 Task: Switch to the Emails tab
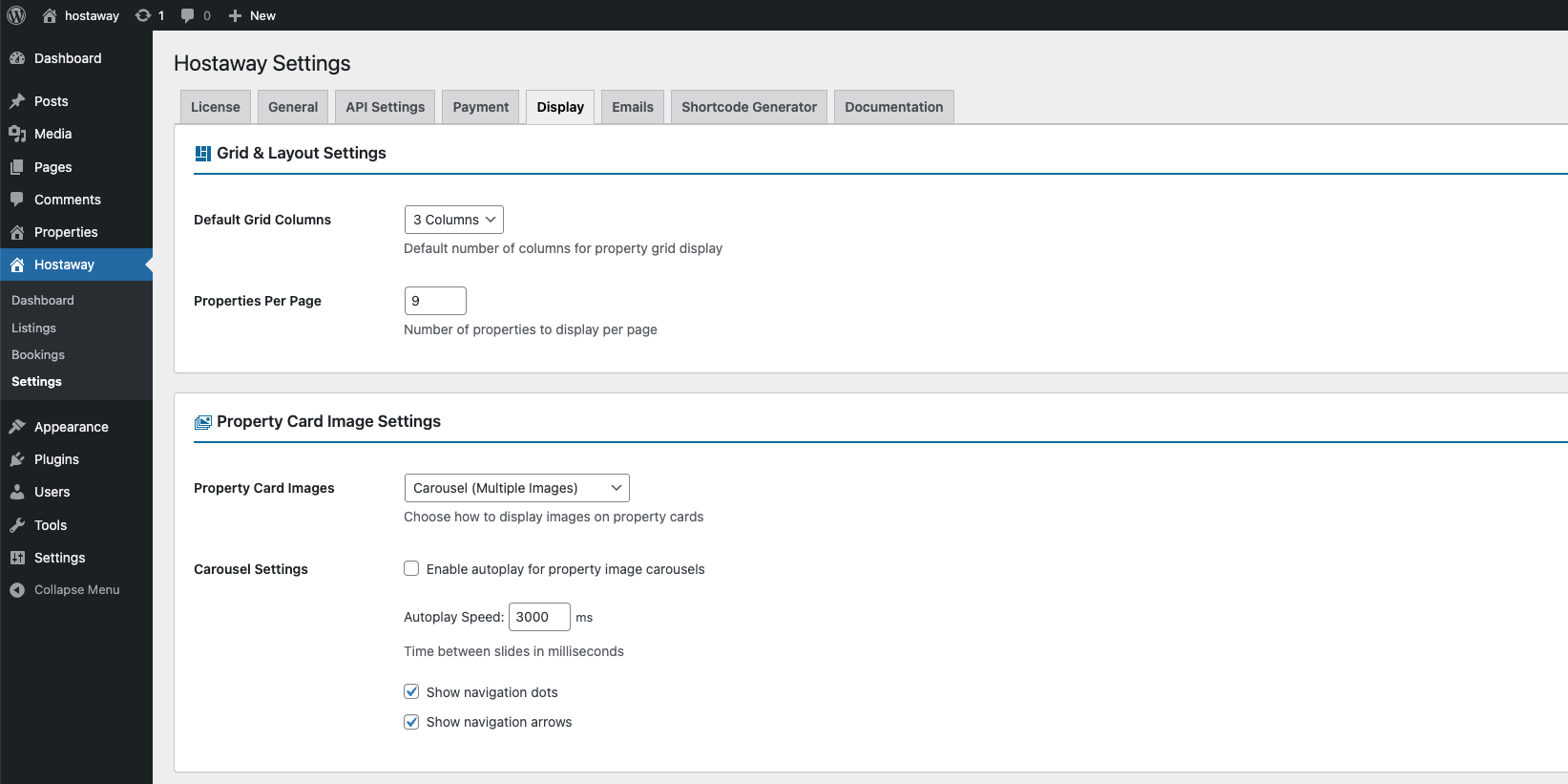(x=633, y=107)
